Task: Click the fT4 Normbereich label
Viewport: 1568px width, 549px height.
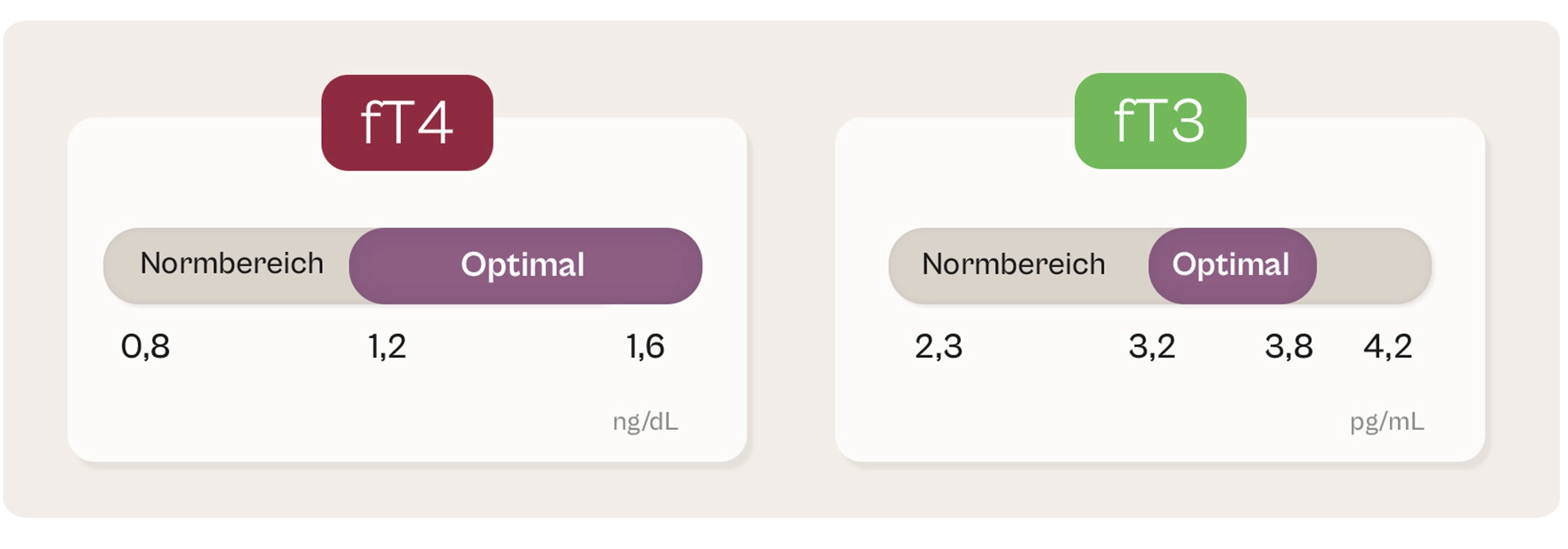Action: point(232,263)
